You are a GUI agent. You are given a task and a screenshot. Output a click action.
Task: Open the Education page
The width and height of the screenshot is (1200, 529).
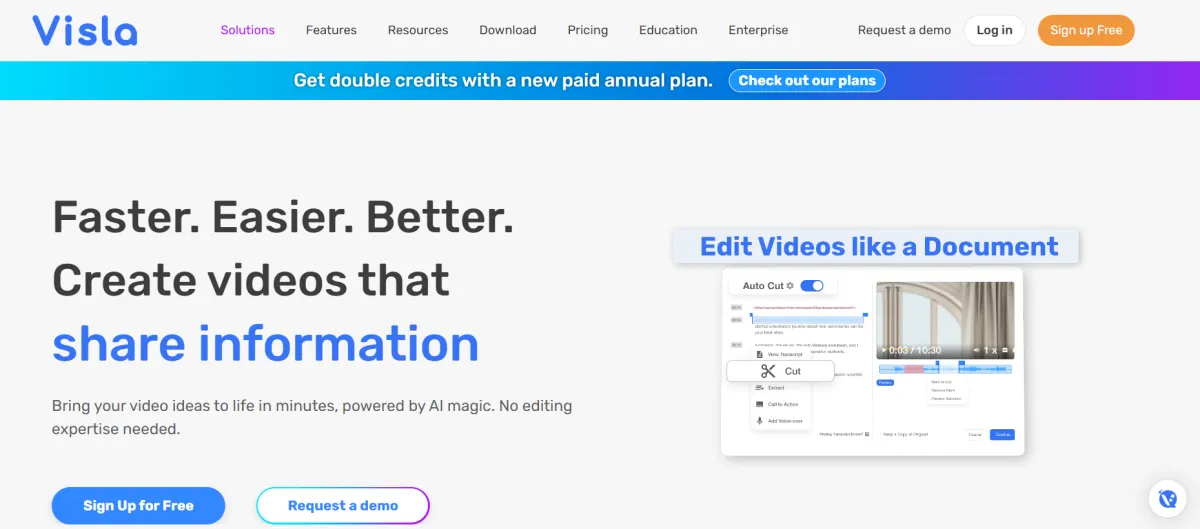point(668,30)
